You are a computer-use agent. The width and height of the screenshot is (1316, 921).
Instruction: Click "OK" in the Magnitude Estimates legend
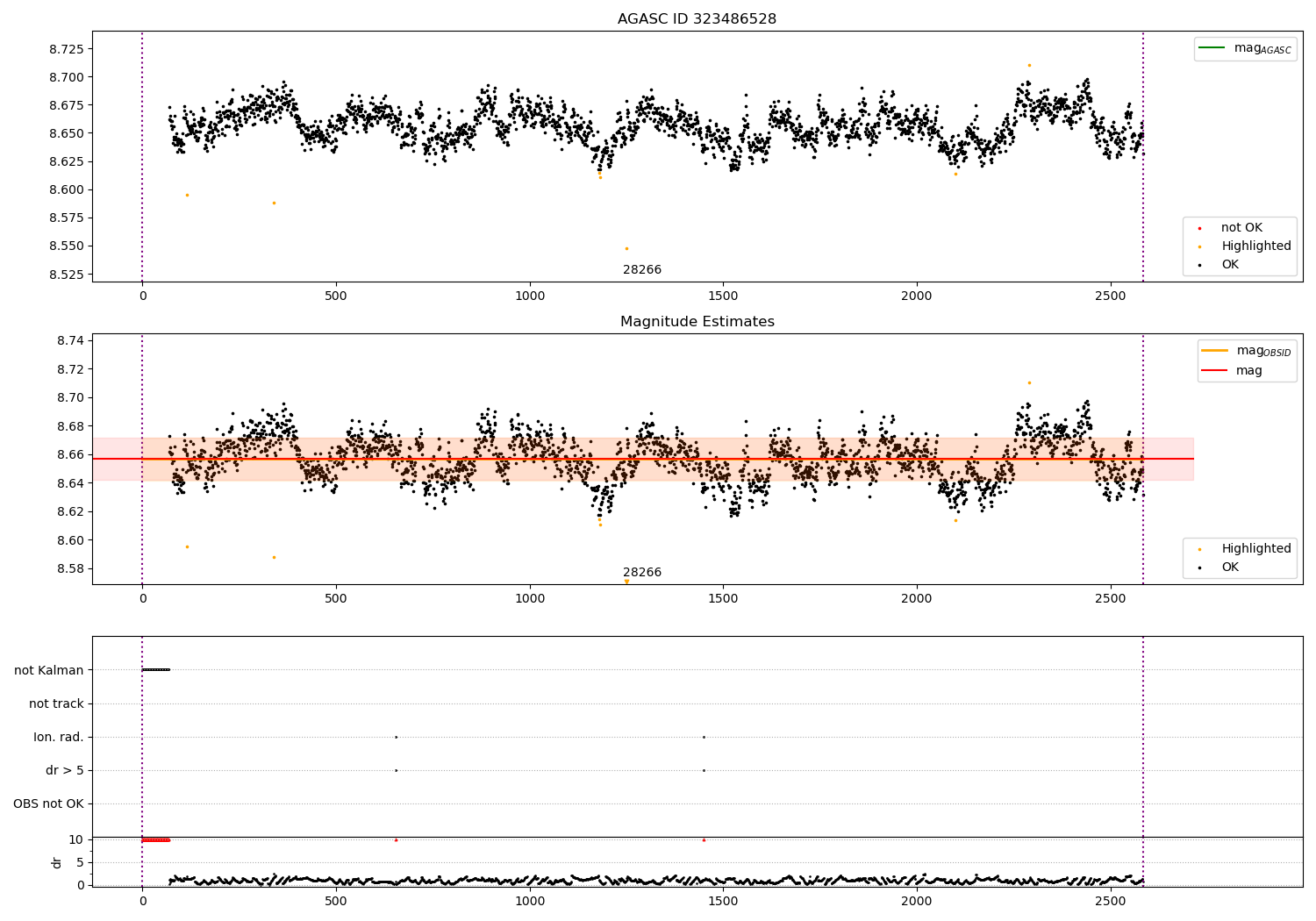(1230, 567)
